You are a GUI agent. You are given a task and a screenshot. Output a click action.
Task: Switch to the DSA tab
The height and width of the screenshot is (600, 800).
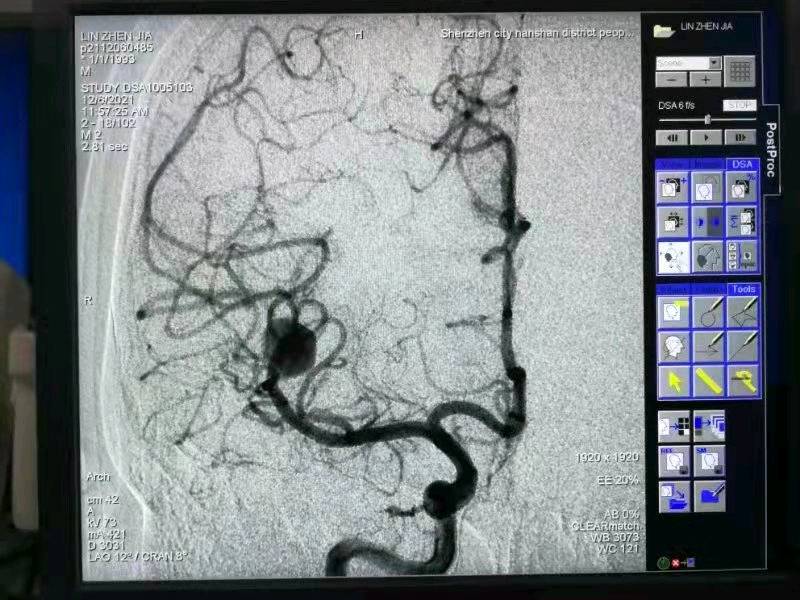742,164
